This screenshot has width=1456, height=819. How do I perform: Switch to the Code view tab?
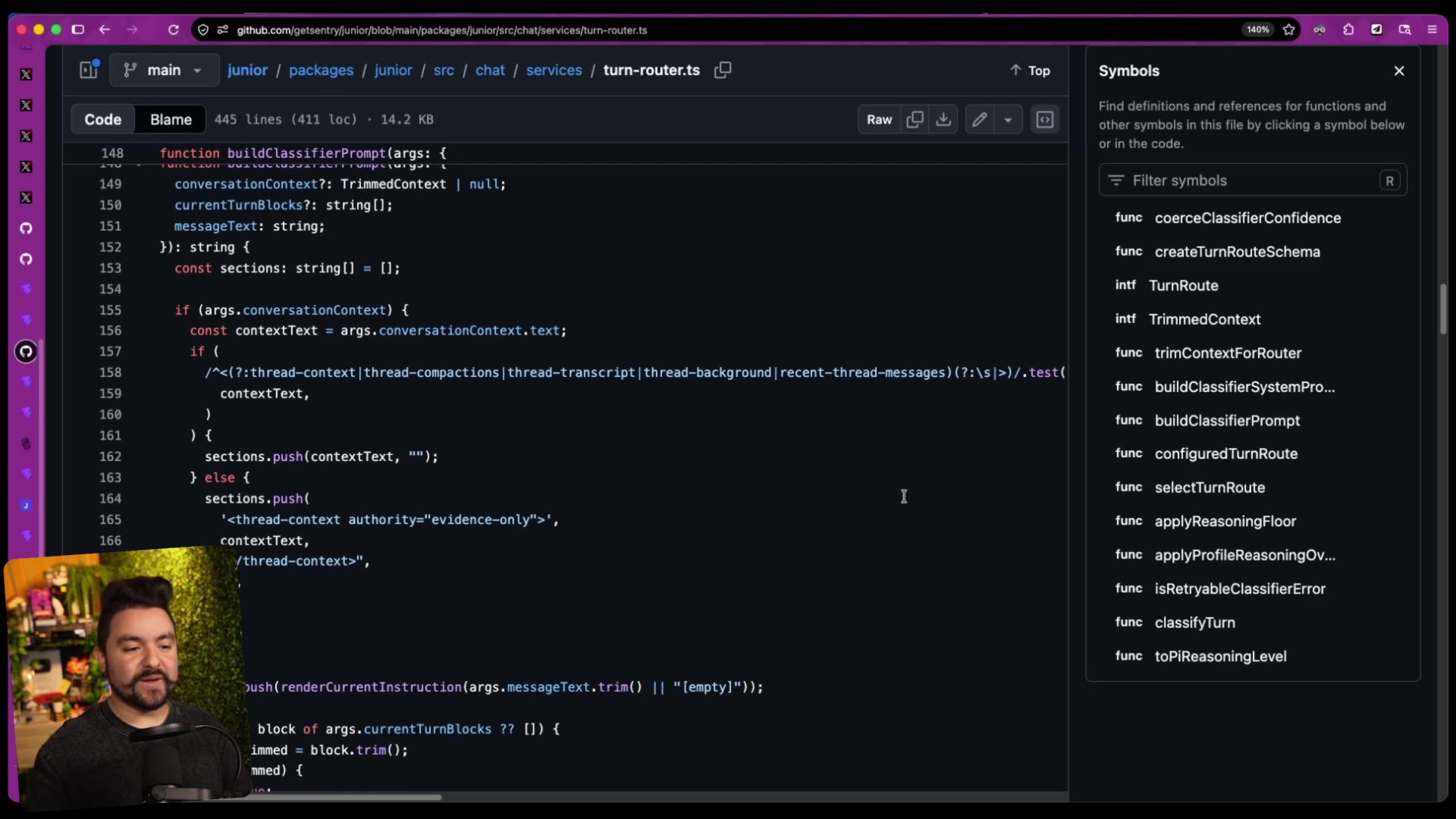coord(102,119)
